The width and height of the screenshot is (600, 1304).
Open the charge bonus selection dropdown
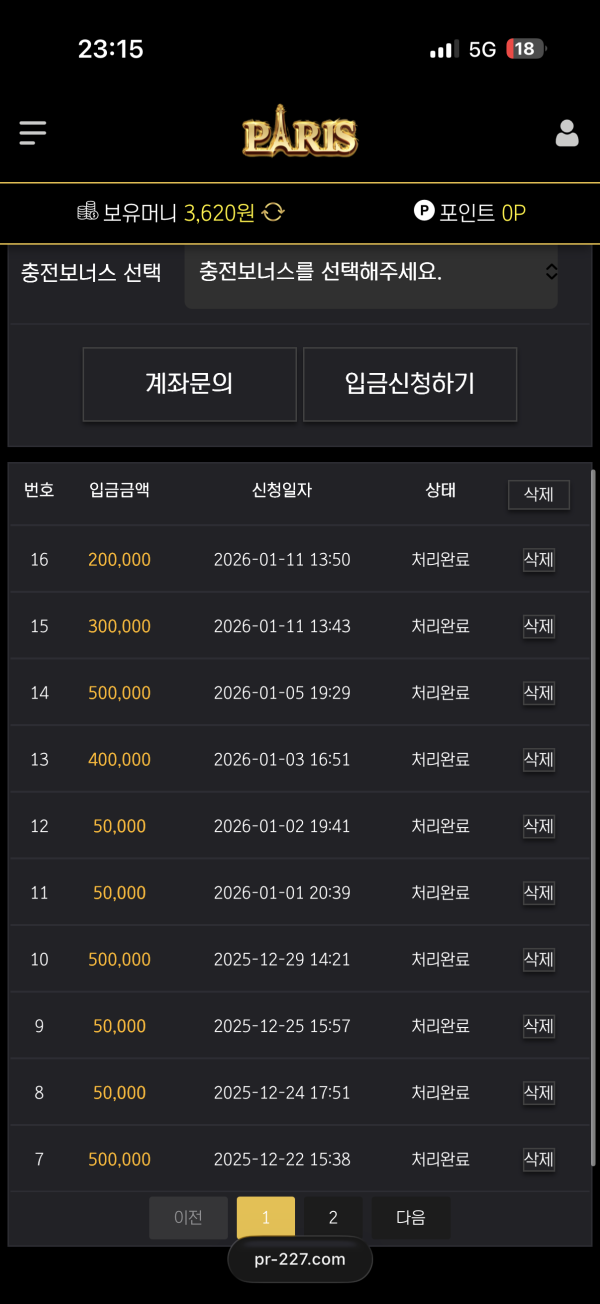(x=371, y=273)
